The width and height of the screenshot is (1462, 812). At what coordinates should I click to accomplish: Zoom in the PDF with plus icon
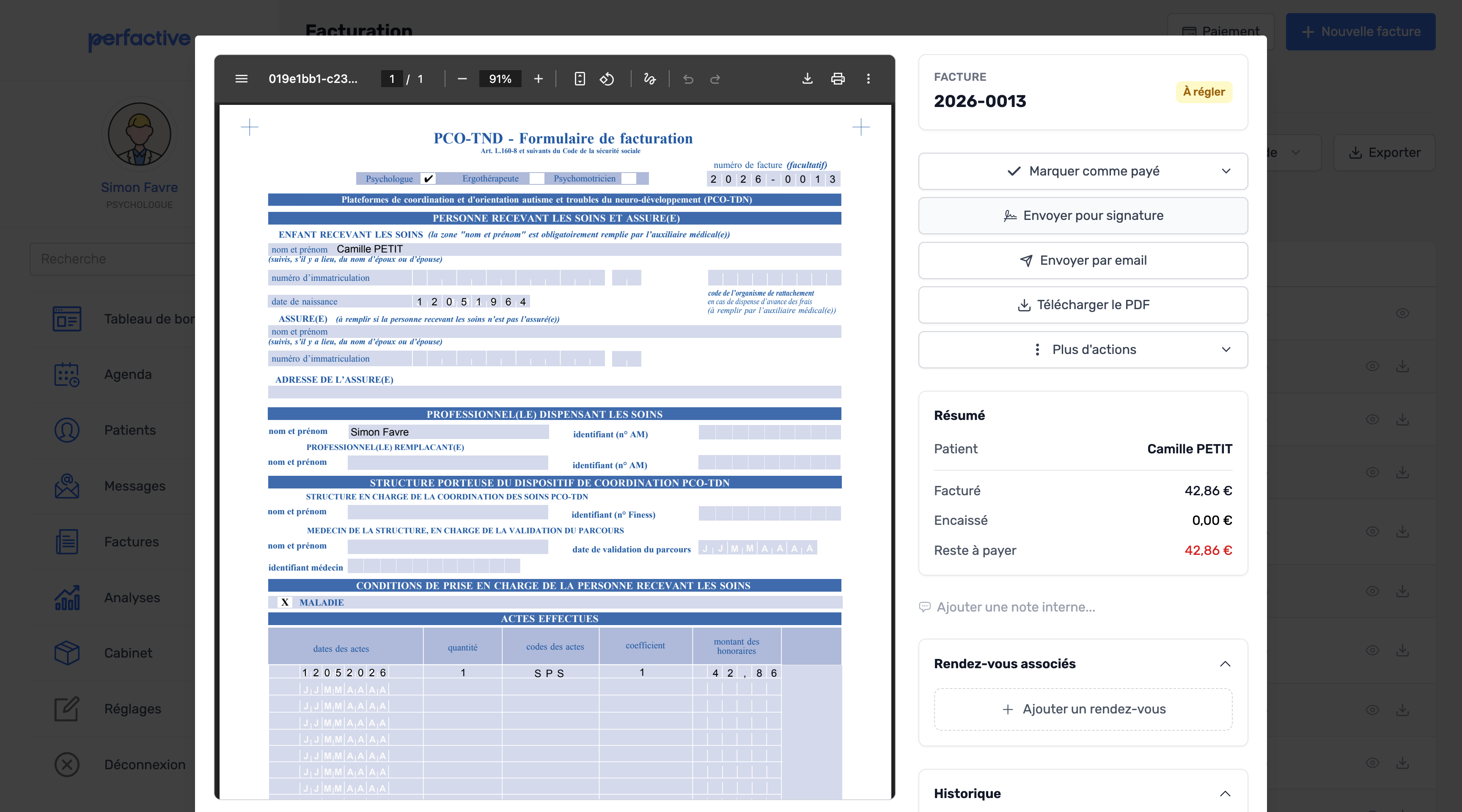[x=538, y=79]
